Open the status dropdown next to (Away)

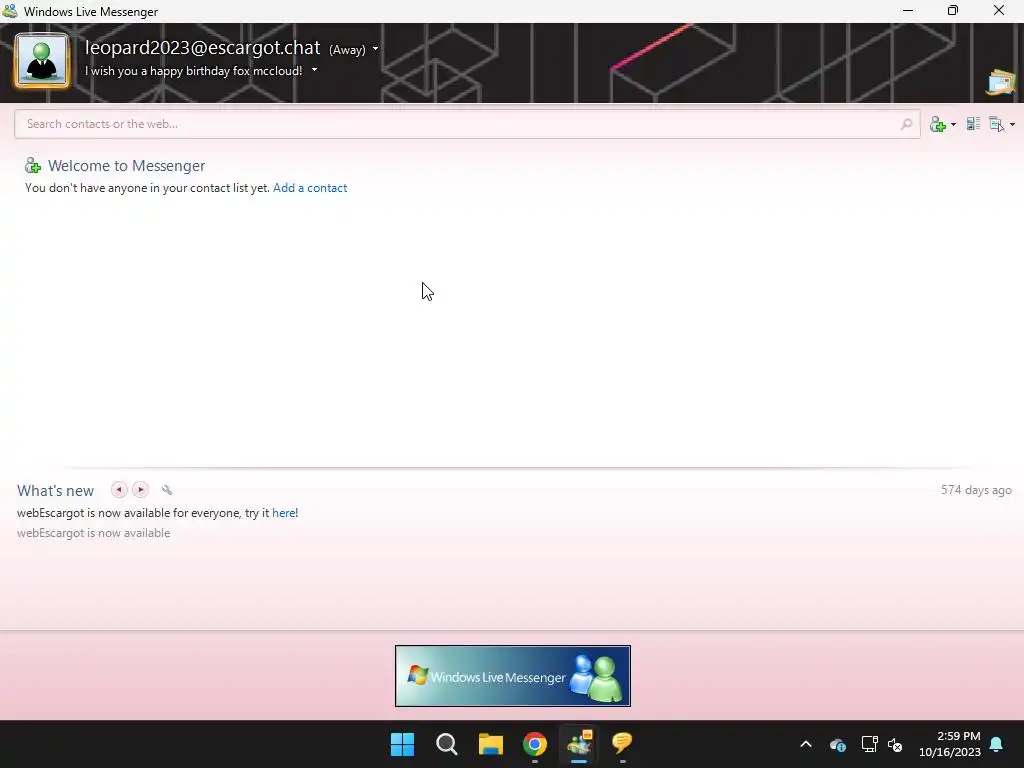click(376, 49)
